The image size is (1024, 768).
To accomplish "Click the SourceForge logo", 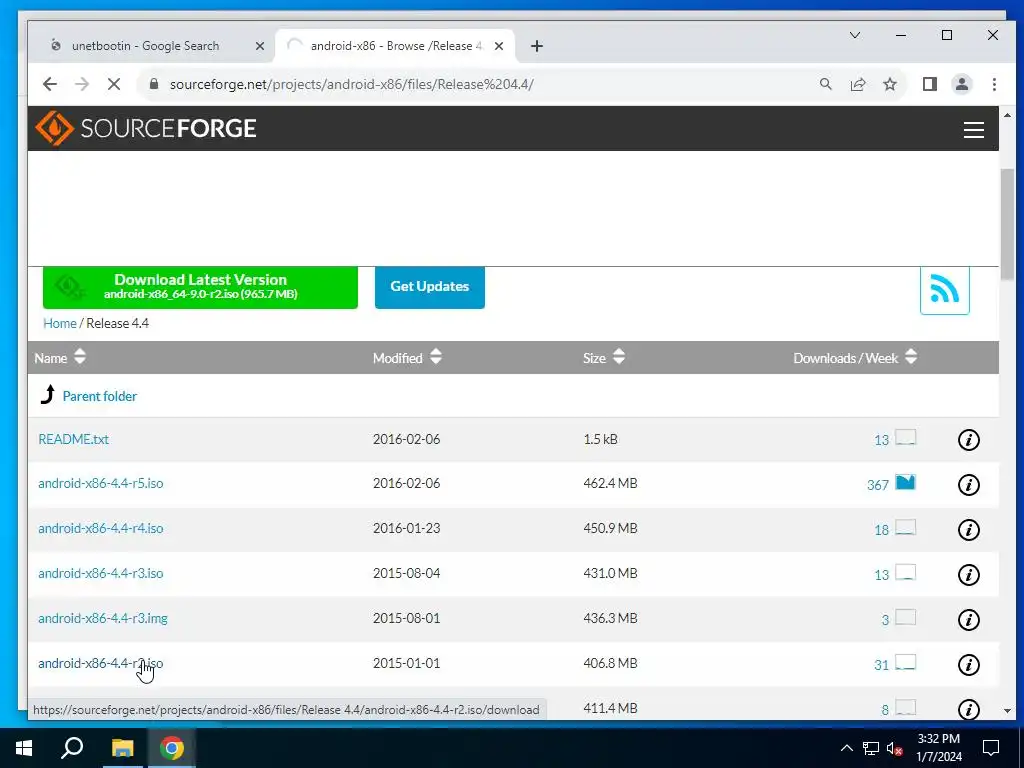I will pos(146,128).
